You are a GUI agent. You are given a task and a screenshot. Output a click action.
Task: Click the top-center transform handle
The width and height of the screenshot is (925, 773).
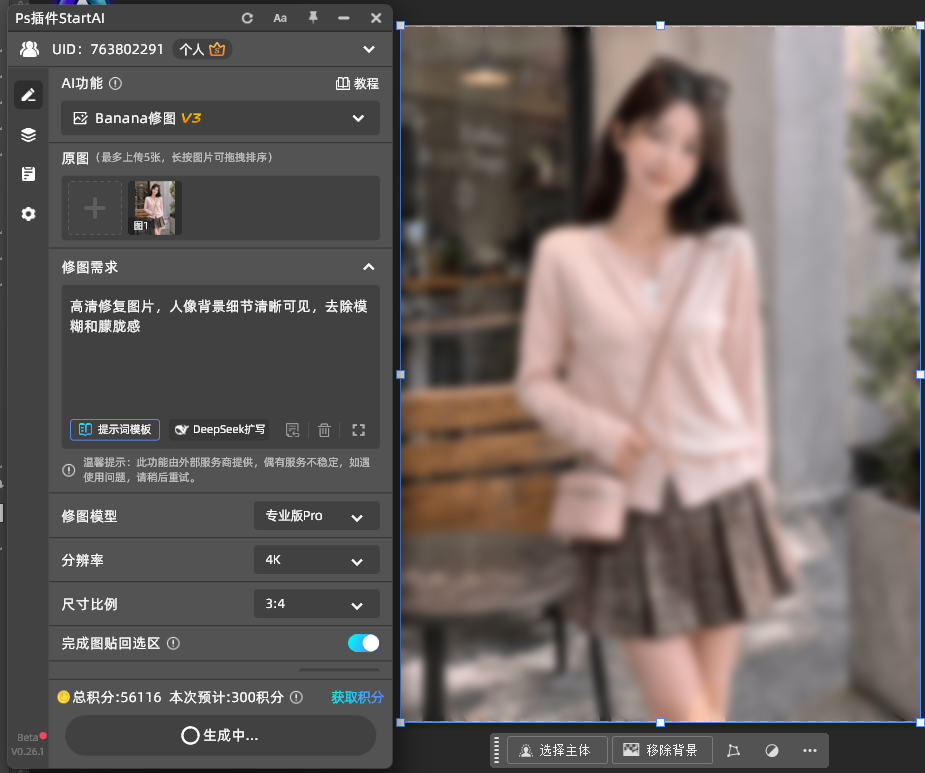[x=661, y=25]
